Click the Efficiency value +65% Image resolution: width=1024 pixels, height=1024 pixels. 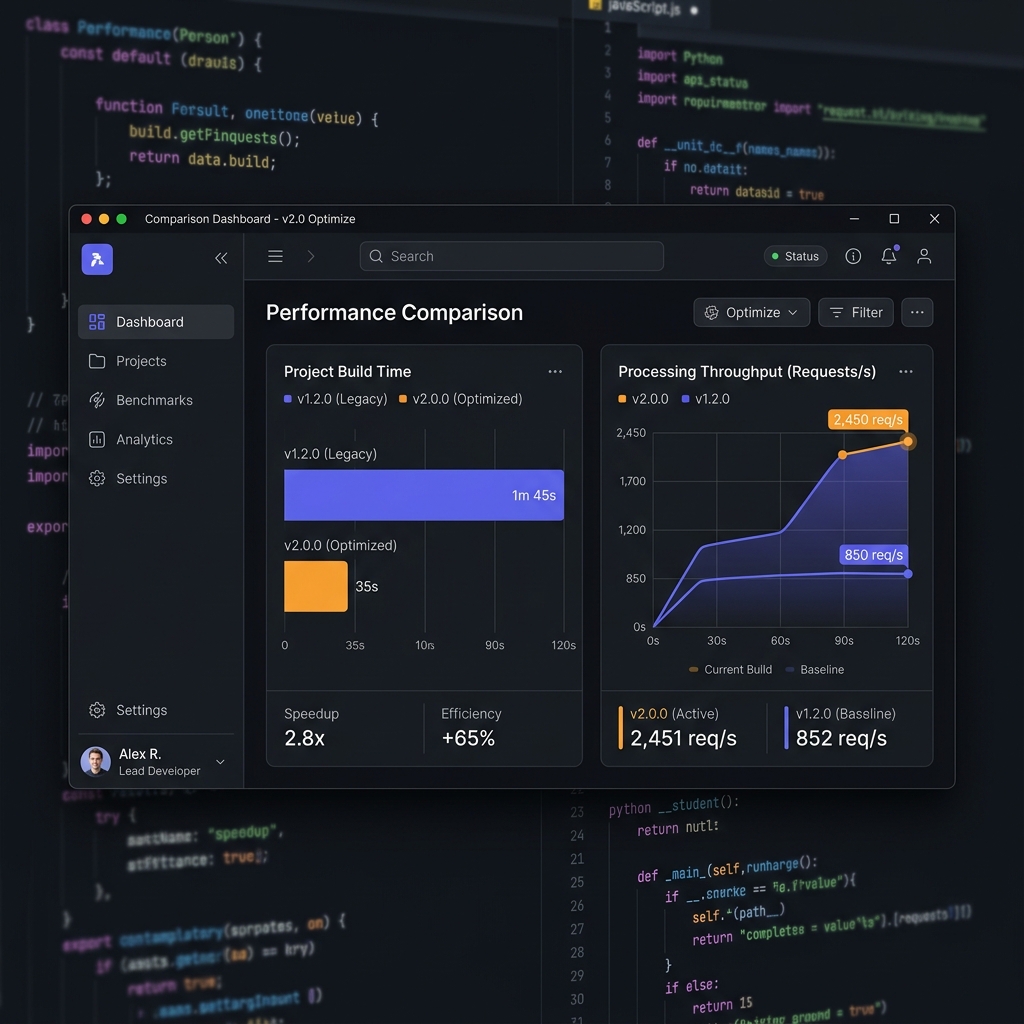[468, 738]
